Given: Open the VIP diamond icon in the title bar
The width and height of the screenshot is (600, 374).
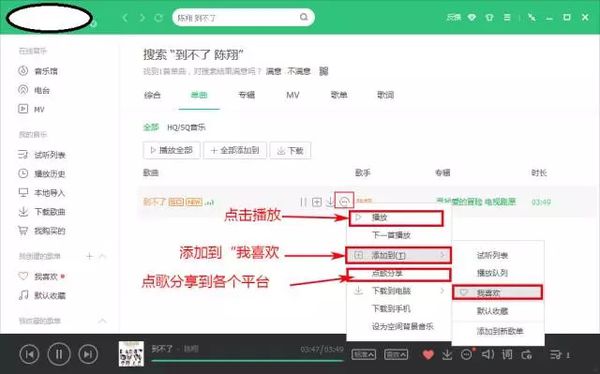Looking at the screenshot, I should point(472,18).
